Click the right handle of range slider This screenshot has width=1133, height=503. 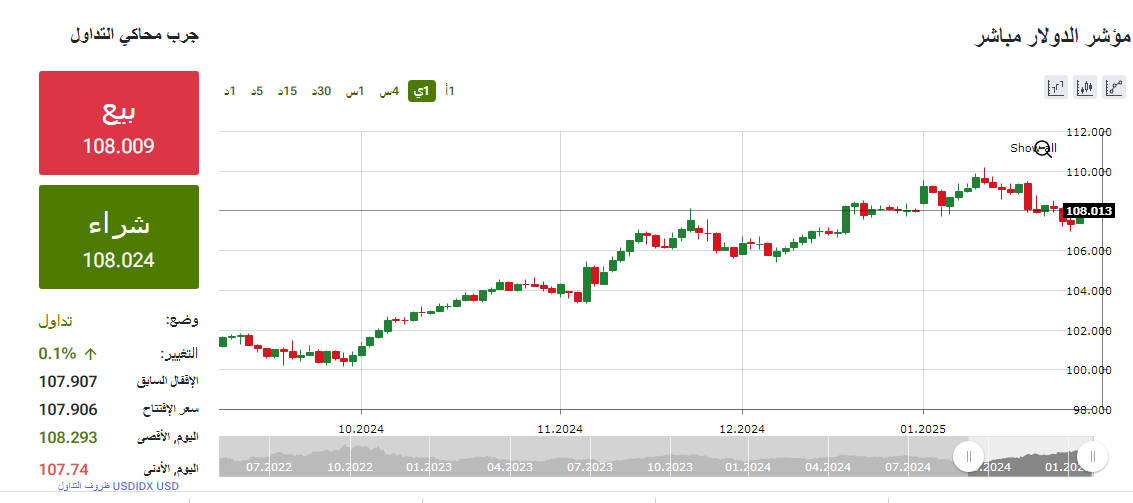(1092, 457)
